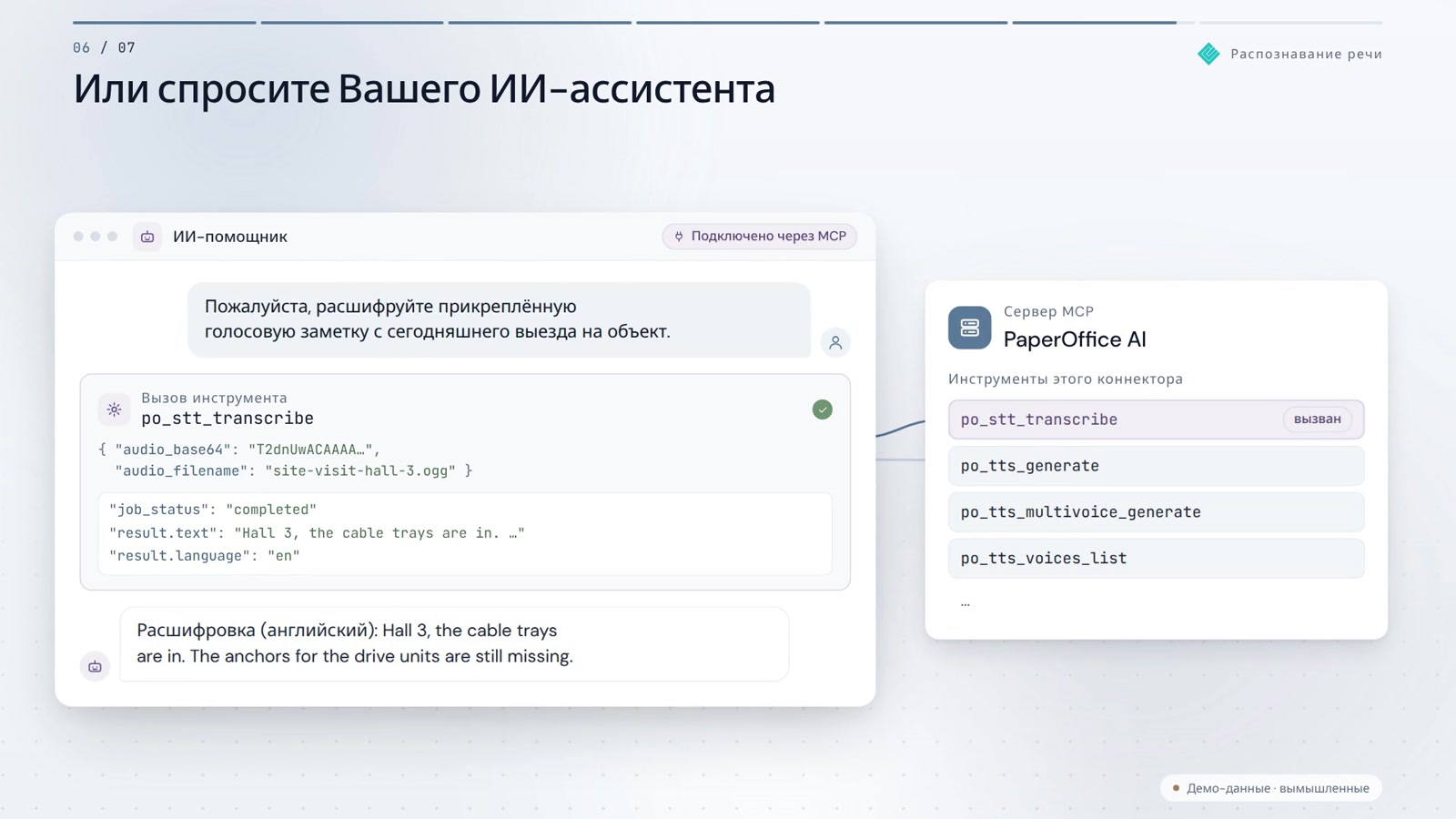This screenshot has height=819, width=1456.
Task: Select the po_tts_voices_list tool
Action: tap(1156, 559)
